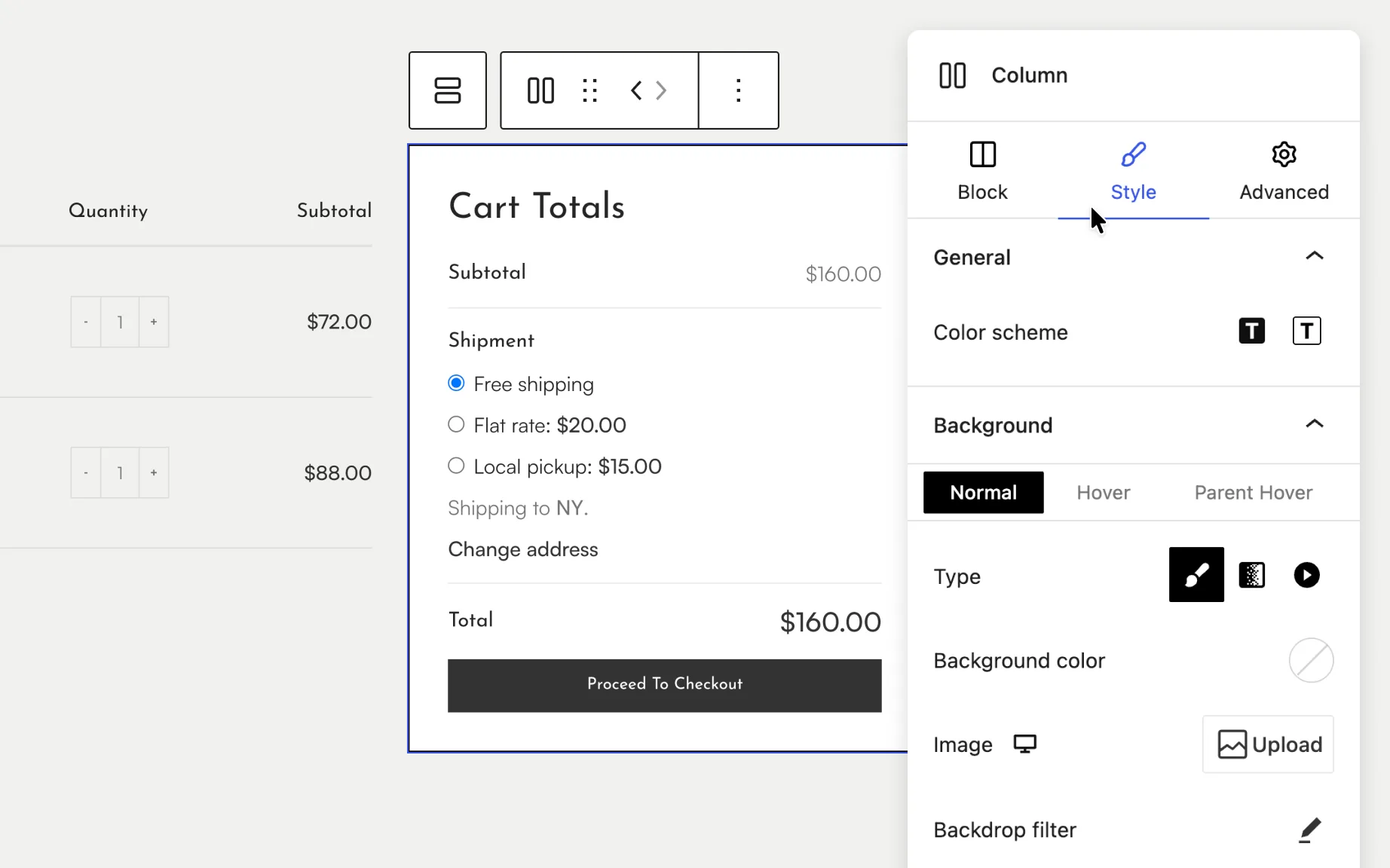The height and width of the screenshot is (868, 1390).
Task: Click the "Shipping to NY." text
Action: 518,509
